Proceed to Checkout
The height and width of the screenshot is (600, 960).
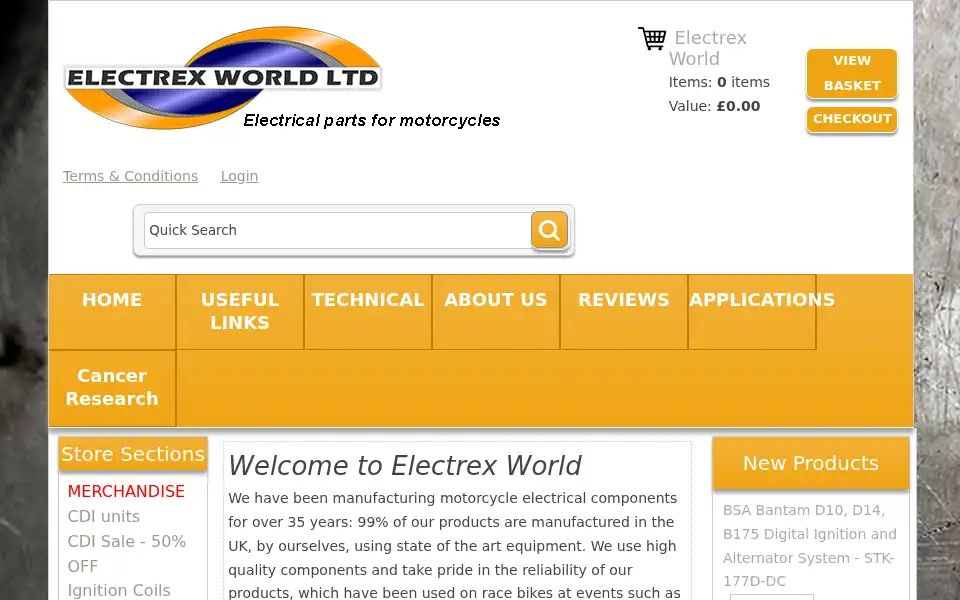pos(852,119)
